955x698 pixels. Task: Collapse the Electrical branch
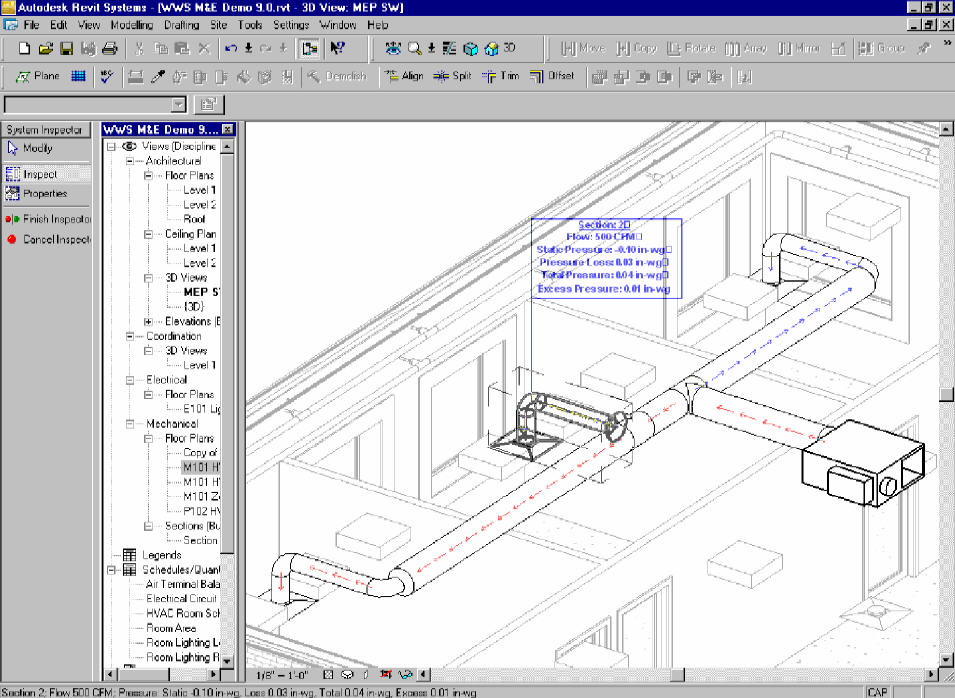click(x=130, y=380)
